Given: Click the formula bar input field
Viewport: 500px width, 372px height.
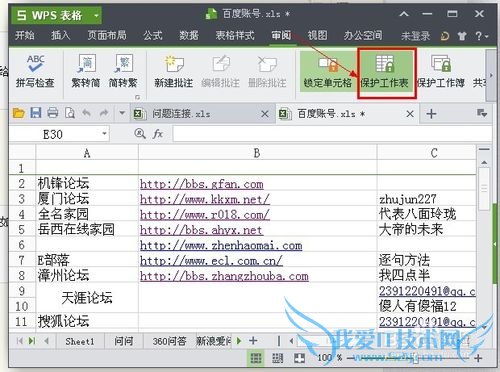Looking at the screenshot, I should pos(332,134).
